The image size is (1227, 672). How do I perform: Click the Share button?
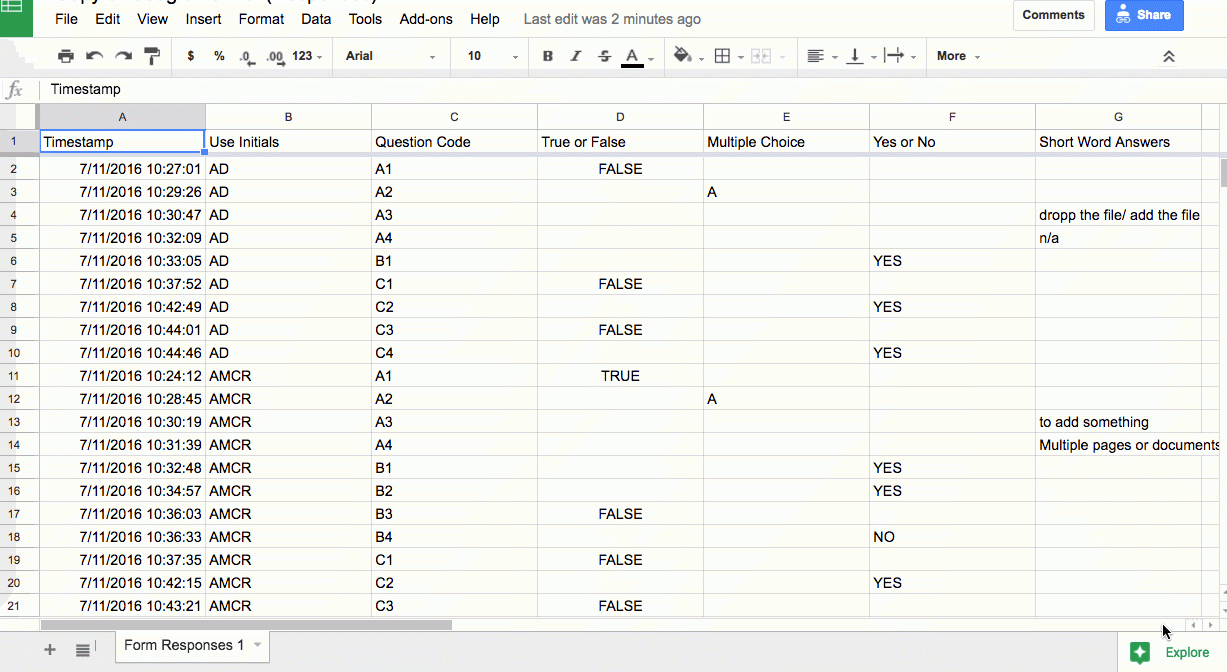point(1144,15)
